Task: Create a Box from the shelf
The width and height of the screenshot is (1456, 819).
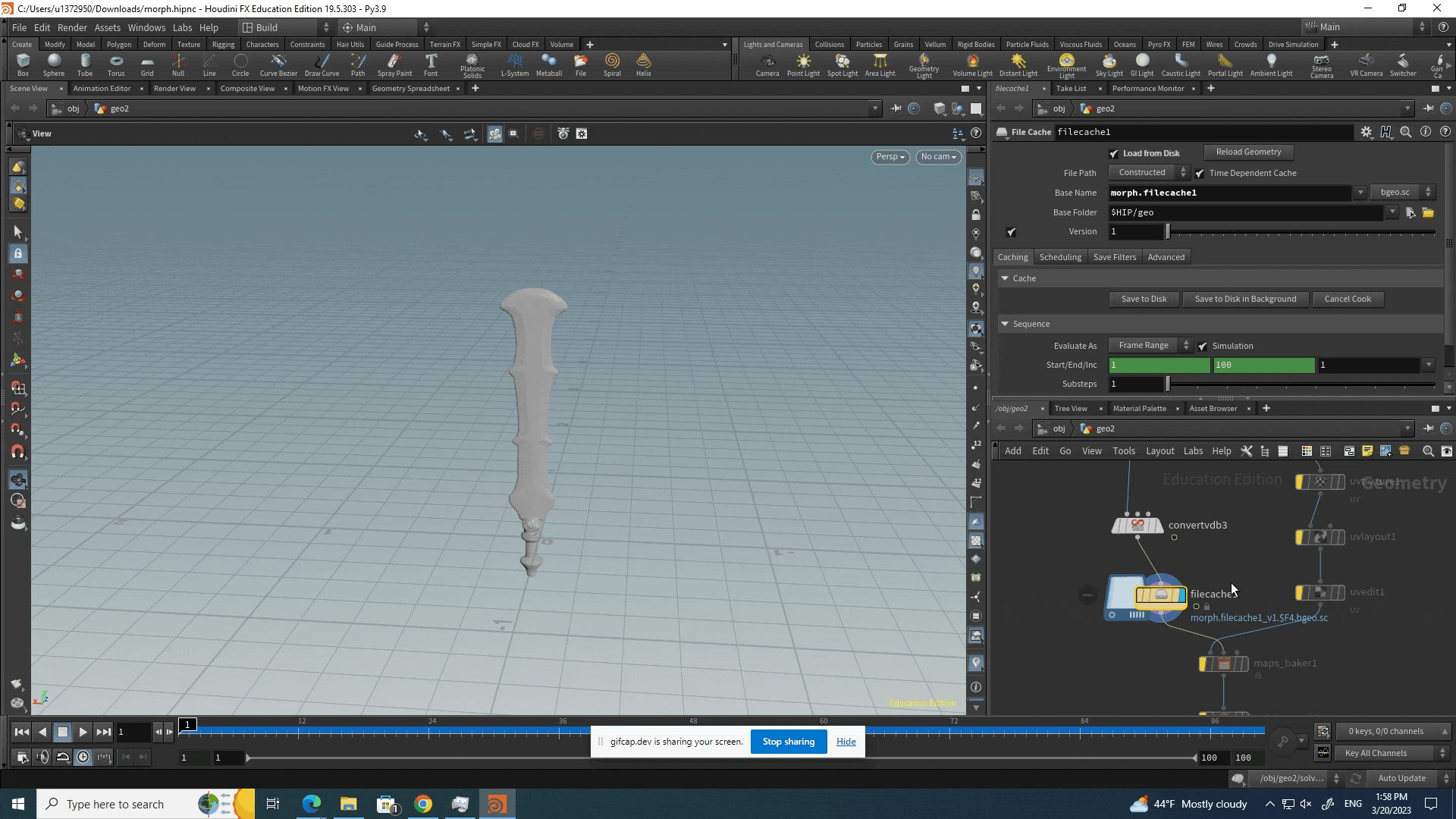Action: pos(23,64)
